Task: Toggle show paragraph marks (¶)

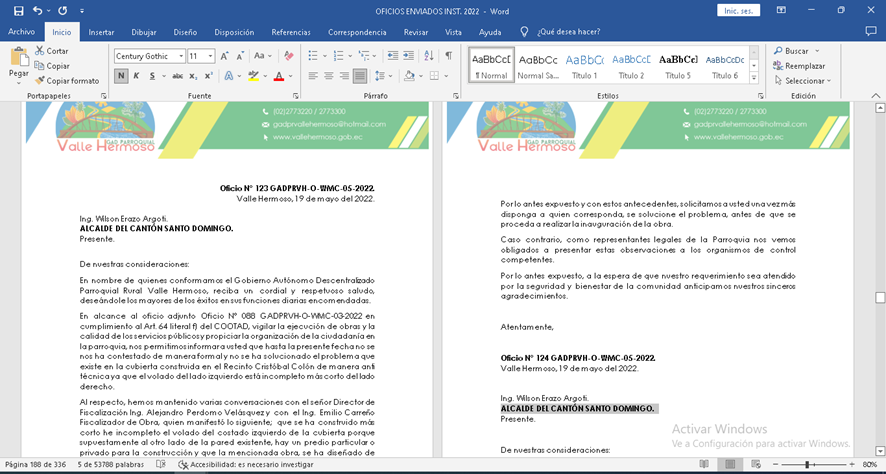Action: (x=448, y=56)
